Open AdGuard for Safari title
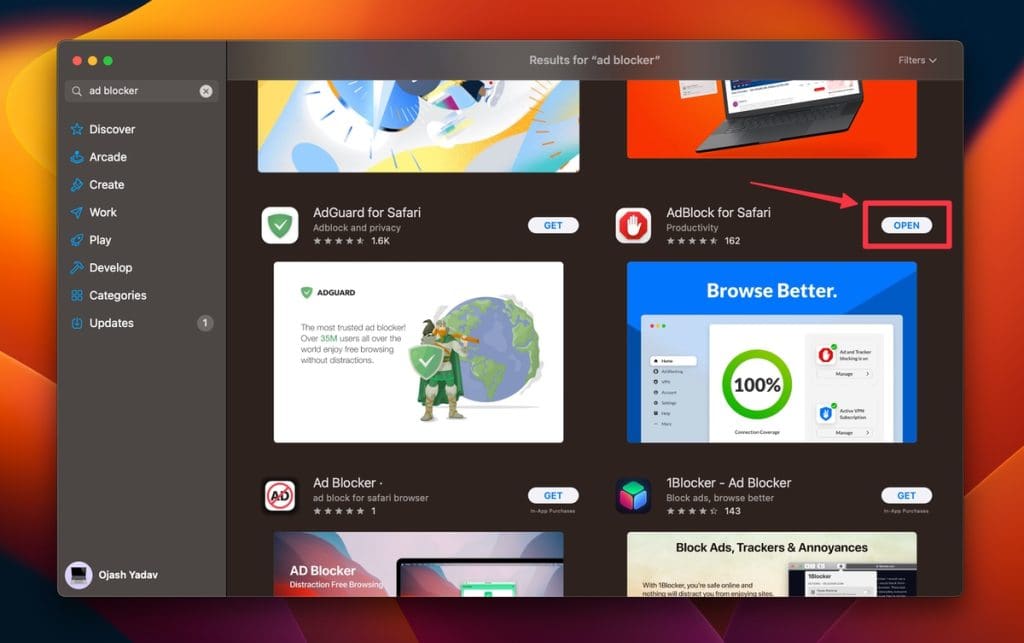 click(x=366, y=212)
